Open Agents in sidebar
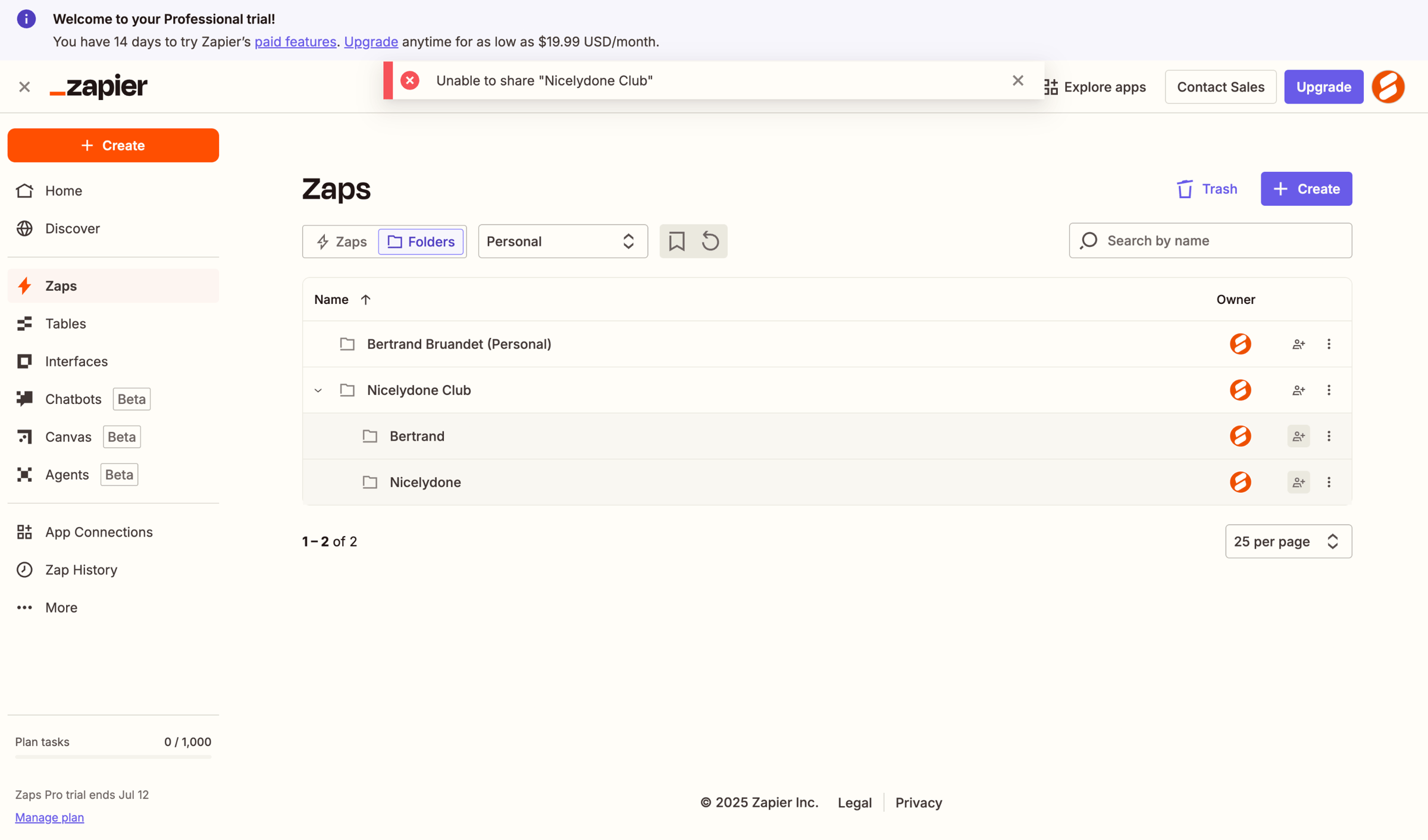The width and height of the screenshot is (1428, 840). coord(113,475)
